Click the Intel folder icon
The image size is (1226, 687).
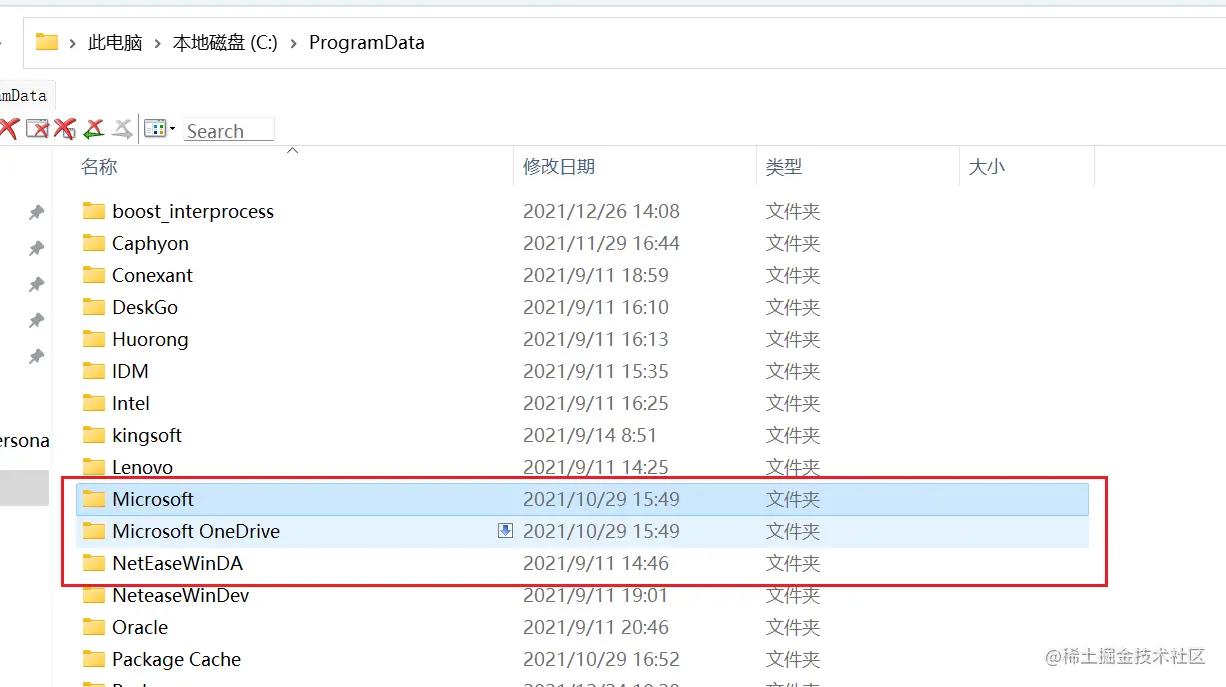(x=94, y=403)
